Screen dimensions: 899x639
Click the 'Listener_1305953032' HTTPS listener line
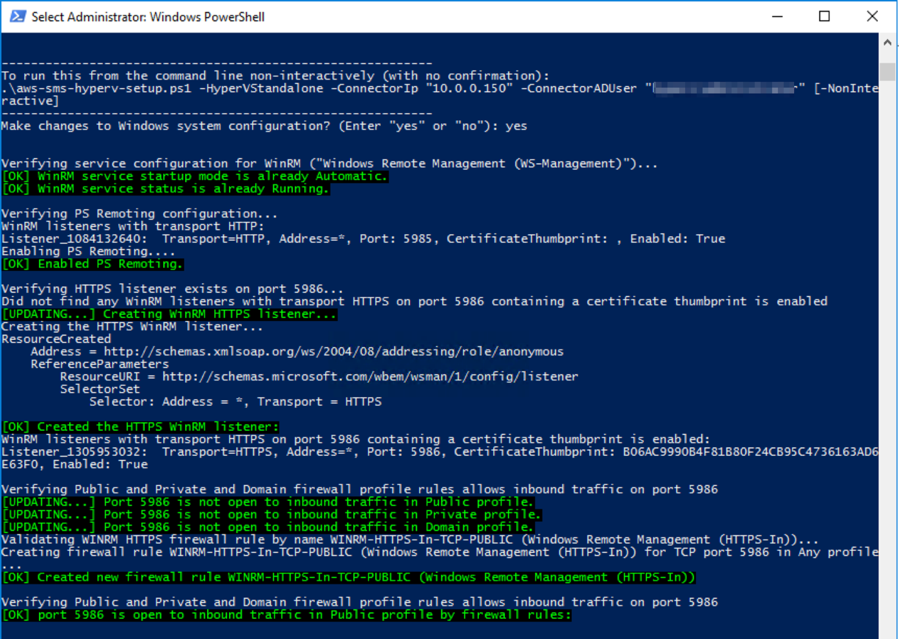(440, 452)
